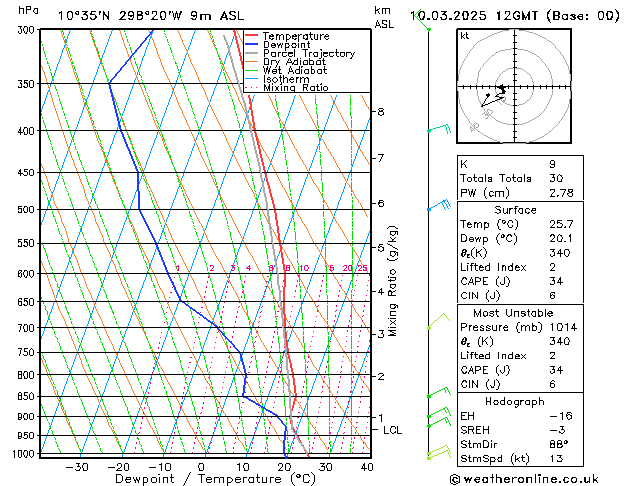Select the Isotherm legend label
This screenshot has height=486, width=629.
pyautogui.click(x=286, y=79)
